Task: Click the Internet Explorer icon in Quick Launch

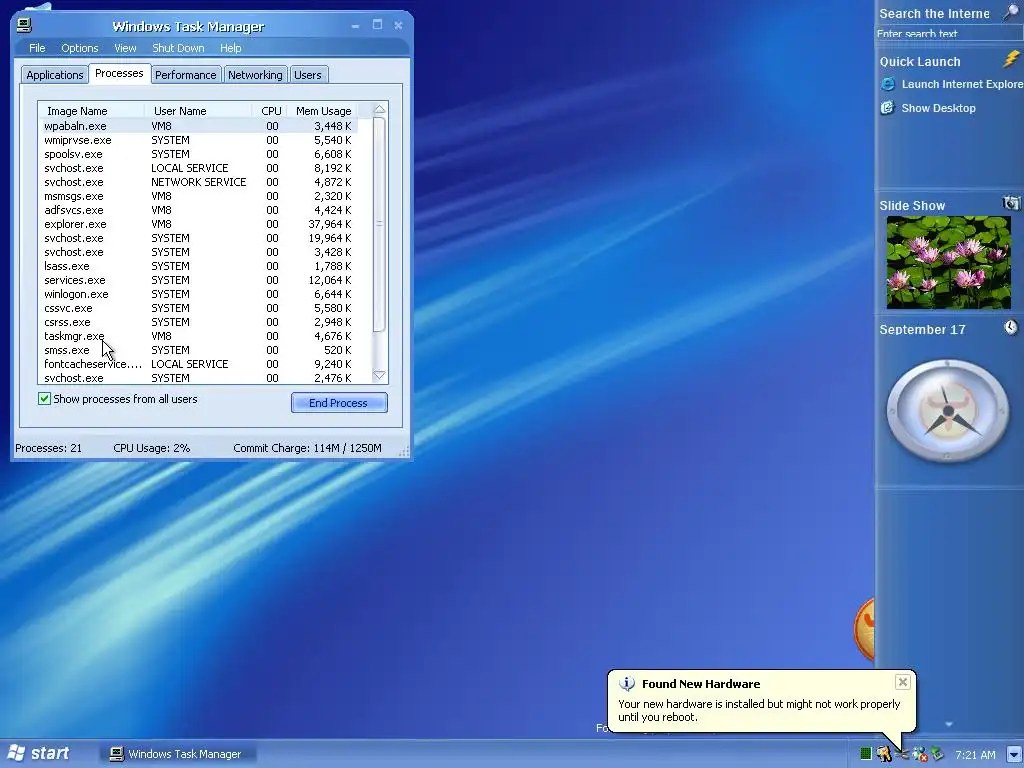Action: (888, 84)
